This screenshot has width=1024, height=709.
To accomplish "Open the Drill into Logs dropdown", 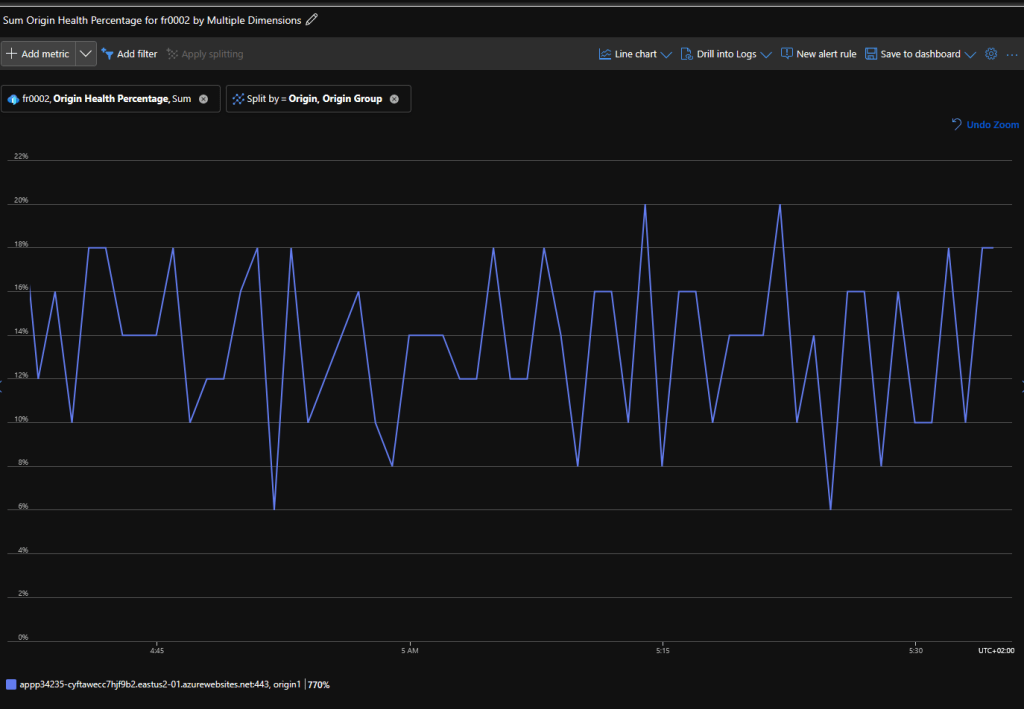I will (726, 54).
